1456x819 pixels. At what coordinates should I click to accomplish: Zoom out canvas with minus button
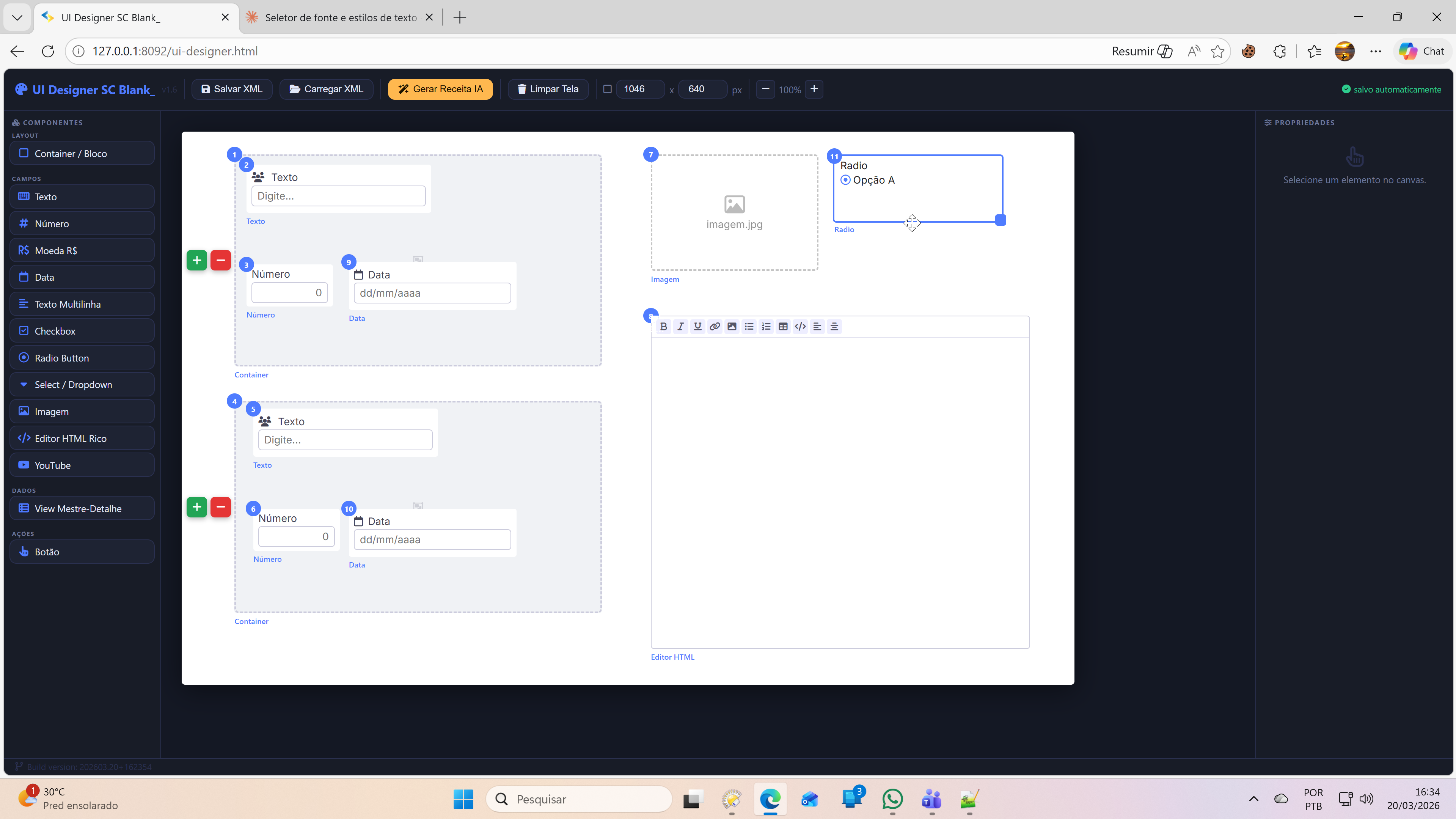pos(765,89)
